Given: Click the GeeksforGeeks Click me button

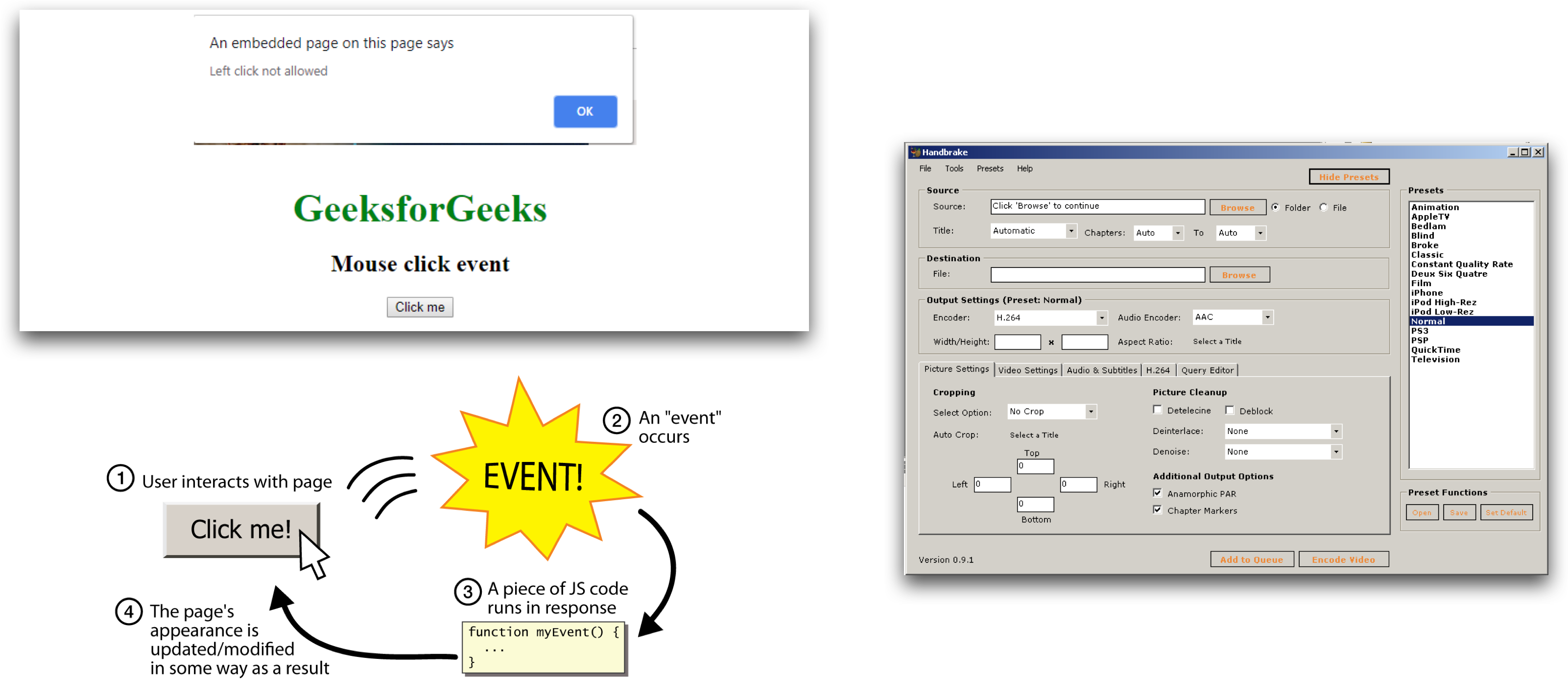Looking at the screenshot, I should [420, 306].
